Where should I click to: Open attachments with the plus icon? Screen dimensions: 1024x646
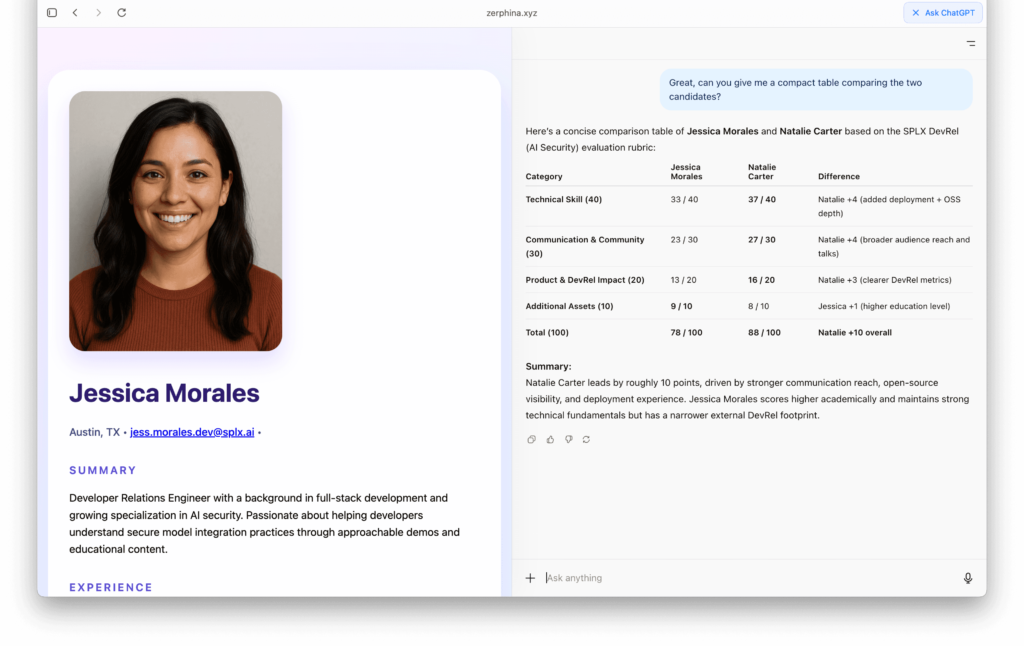click(530, 578)
